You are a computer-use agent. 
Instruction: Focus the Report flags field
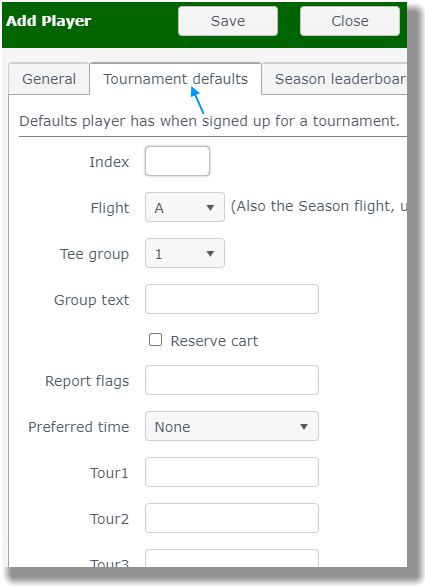[x=232, y=380]
